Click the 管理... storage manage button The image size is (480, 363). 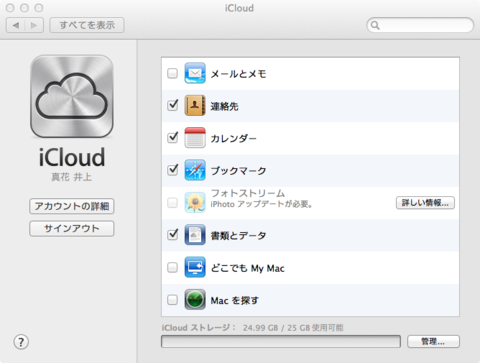tap(433, 342)
